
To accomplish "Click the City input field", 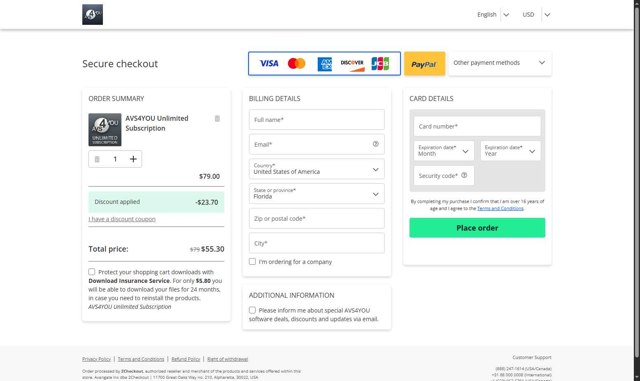I will pos(317,243).
